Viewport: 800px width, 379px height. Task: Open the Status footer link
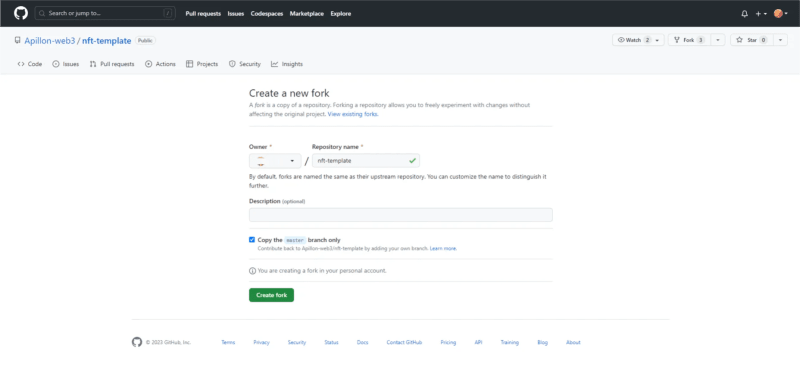click(331, 343)
